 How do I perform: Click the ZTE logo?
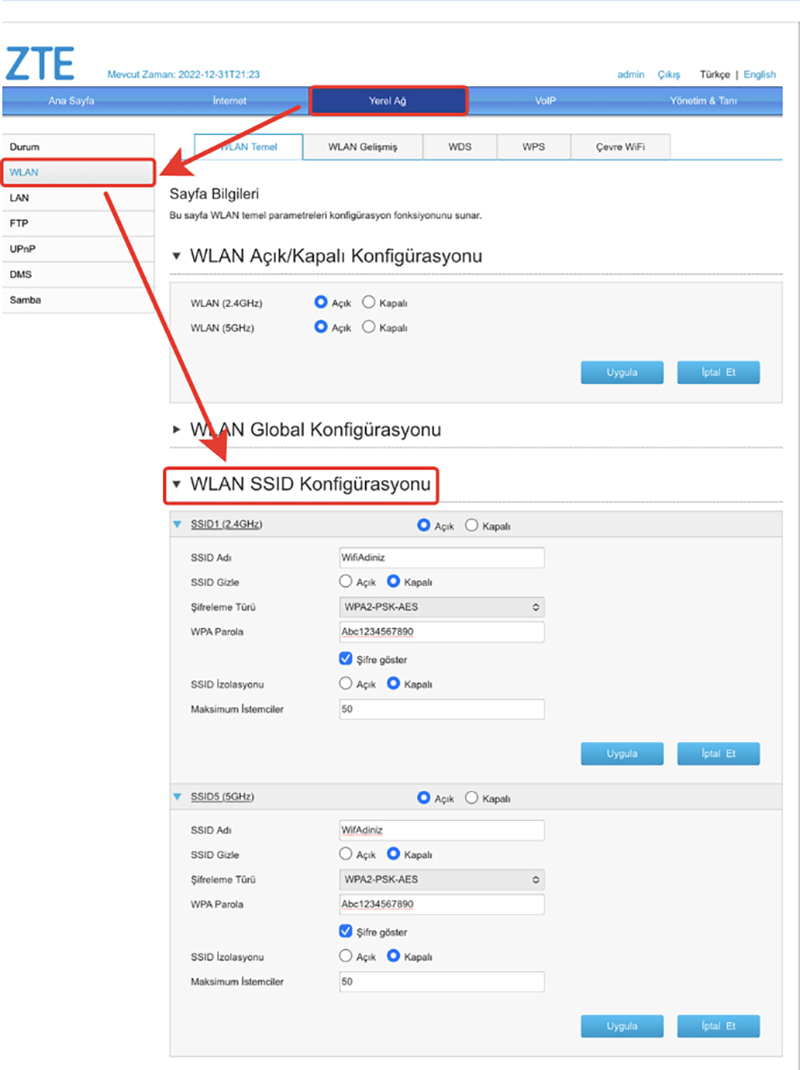pyautogui.click(x=42, y=63)
